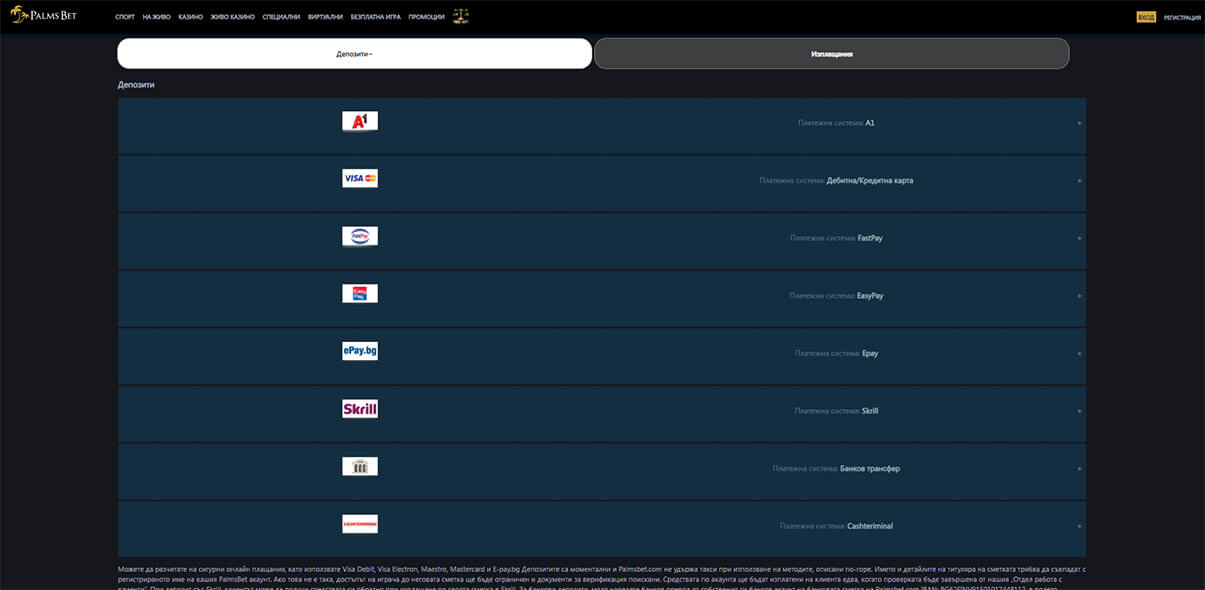Screen dimensions: 1205x590
Task: Click the text Платежна система: A1
Action: (x=836, y=123)
